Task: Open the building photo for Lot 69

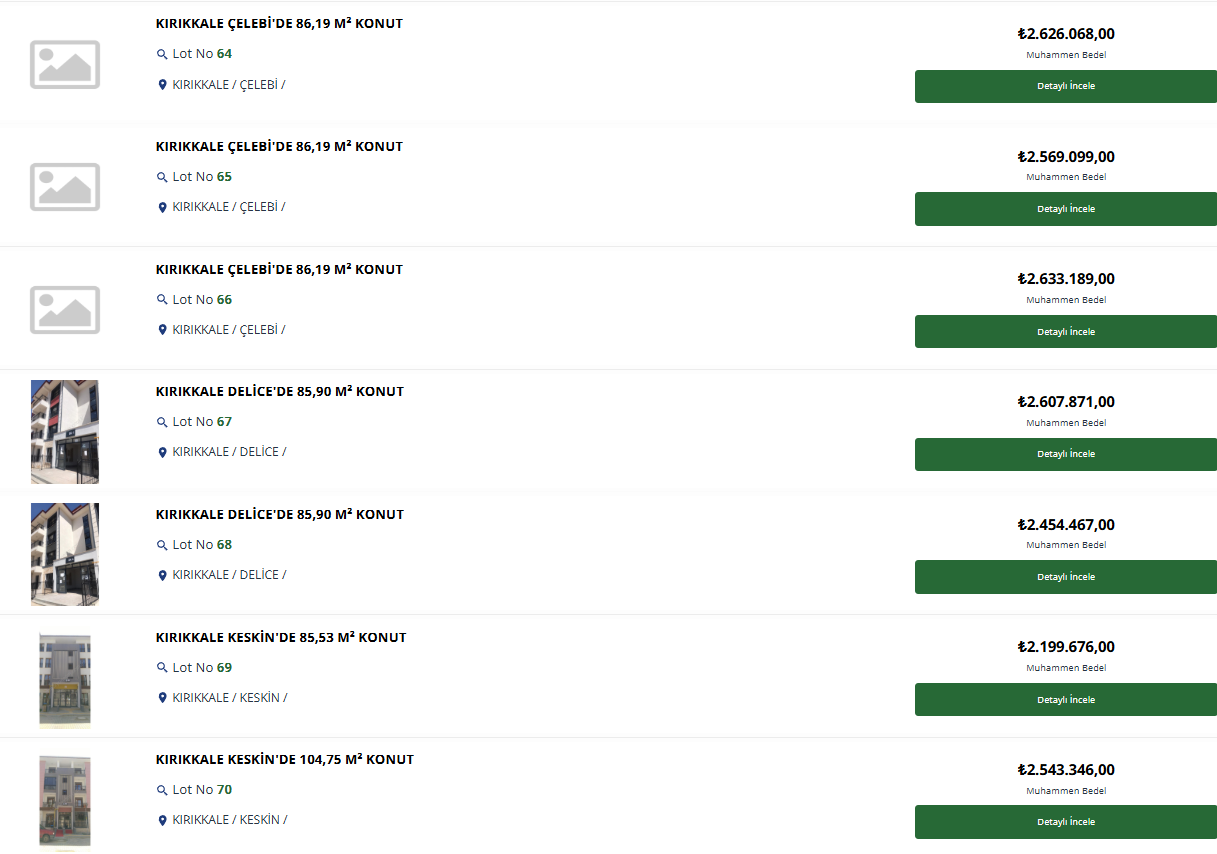Action: tap(65, 678)
